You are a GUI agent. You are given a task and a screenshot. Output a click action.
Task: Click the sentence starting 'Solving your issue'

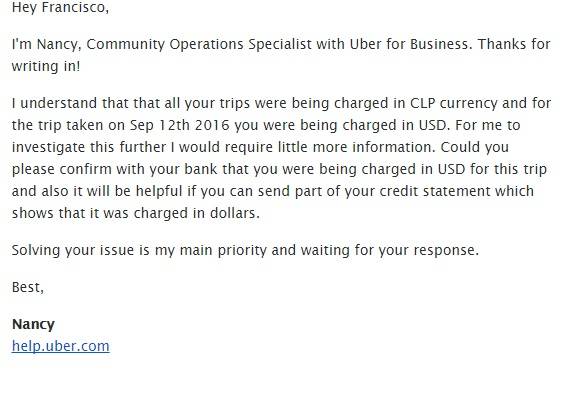pos(246,250)
